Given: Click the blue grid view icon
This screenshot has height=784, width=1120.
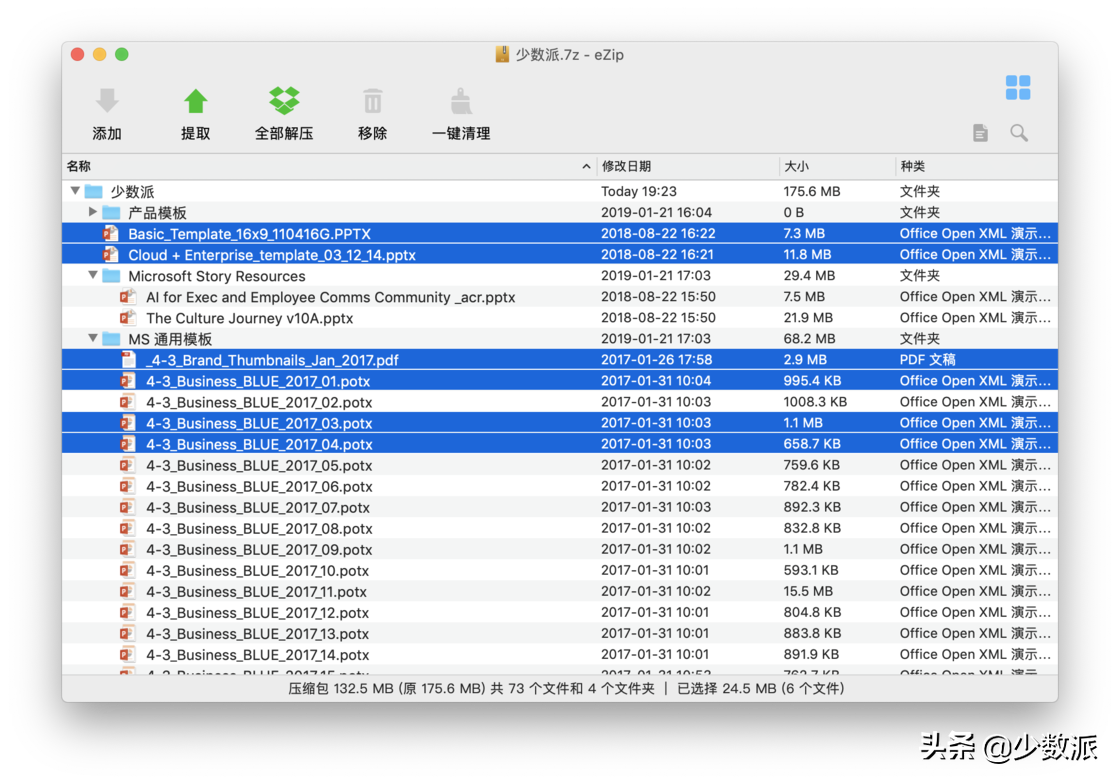Looking at the screenshot, I should tap(1018, 87).
